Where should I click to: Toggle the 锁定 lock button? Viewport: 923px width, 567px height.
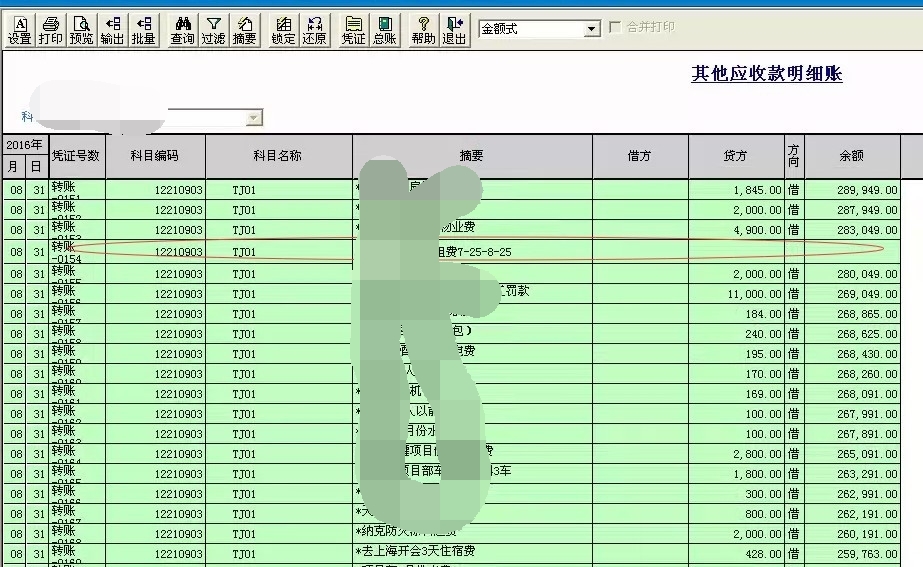[283, 30]
